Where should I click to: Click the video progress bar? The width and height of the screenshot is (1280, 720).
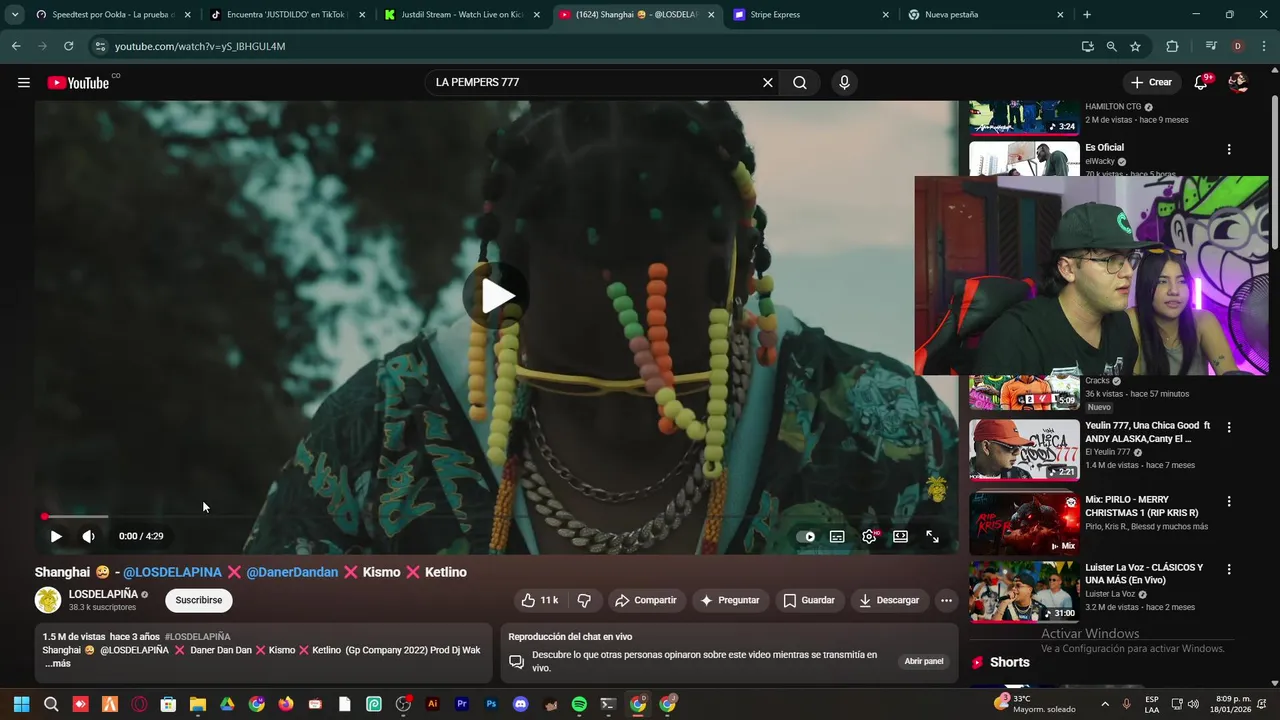(497, 517)
